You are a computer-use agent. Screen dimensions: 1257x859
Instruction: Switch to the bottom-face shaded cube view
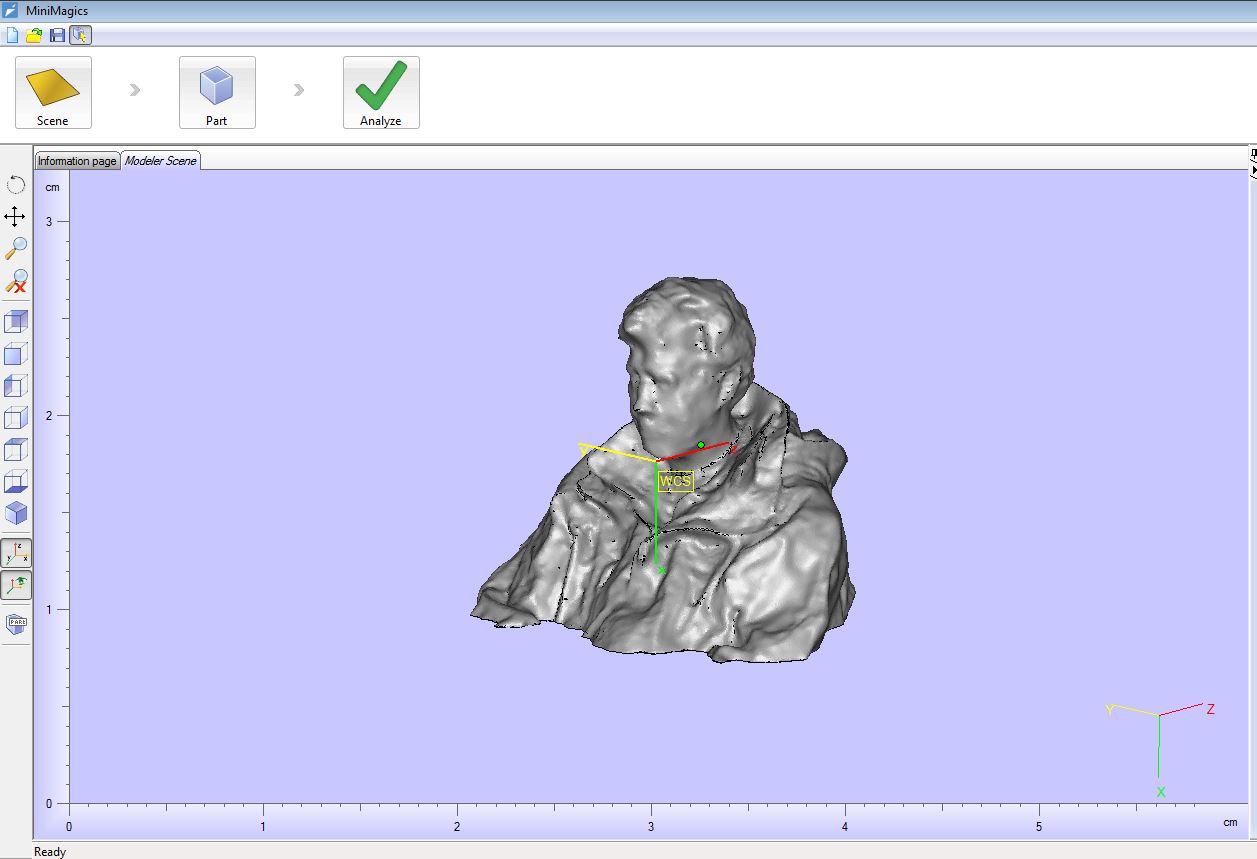coord(16,482)
